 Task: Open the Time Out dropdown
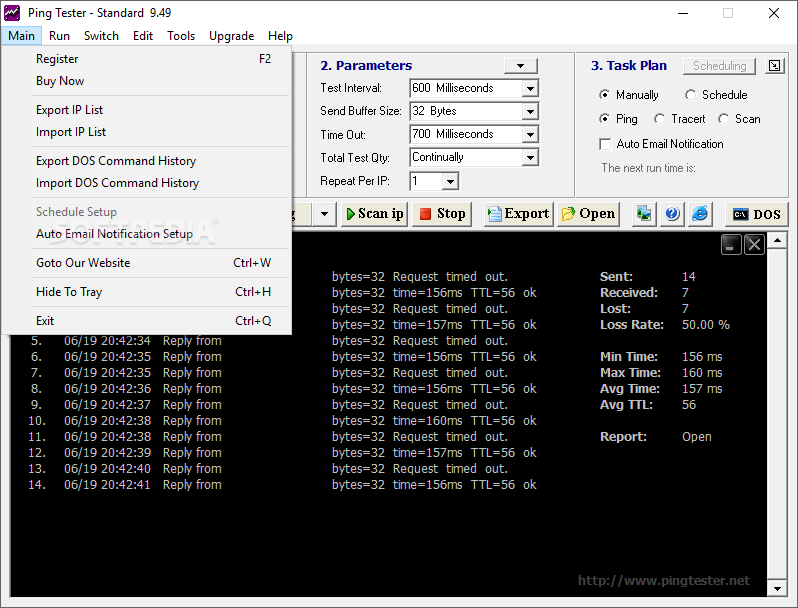point(530,134)
